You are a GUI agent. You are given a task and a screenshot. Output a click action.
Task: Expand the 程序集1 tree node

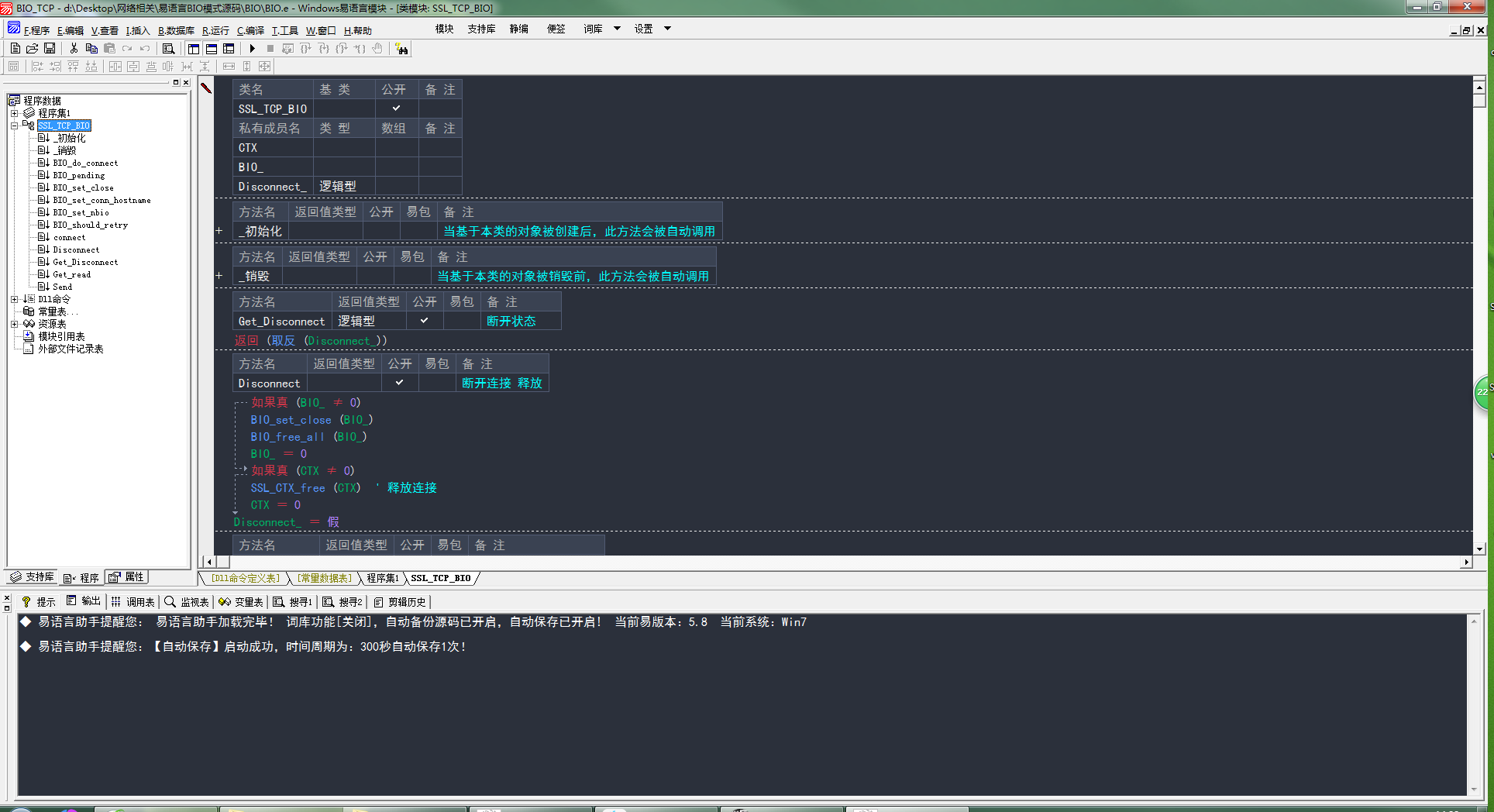[14, 113]
